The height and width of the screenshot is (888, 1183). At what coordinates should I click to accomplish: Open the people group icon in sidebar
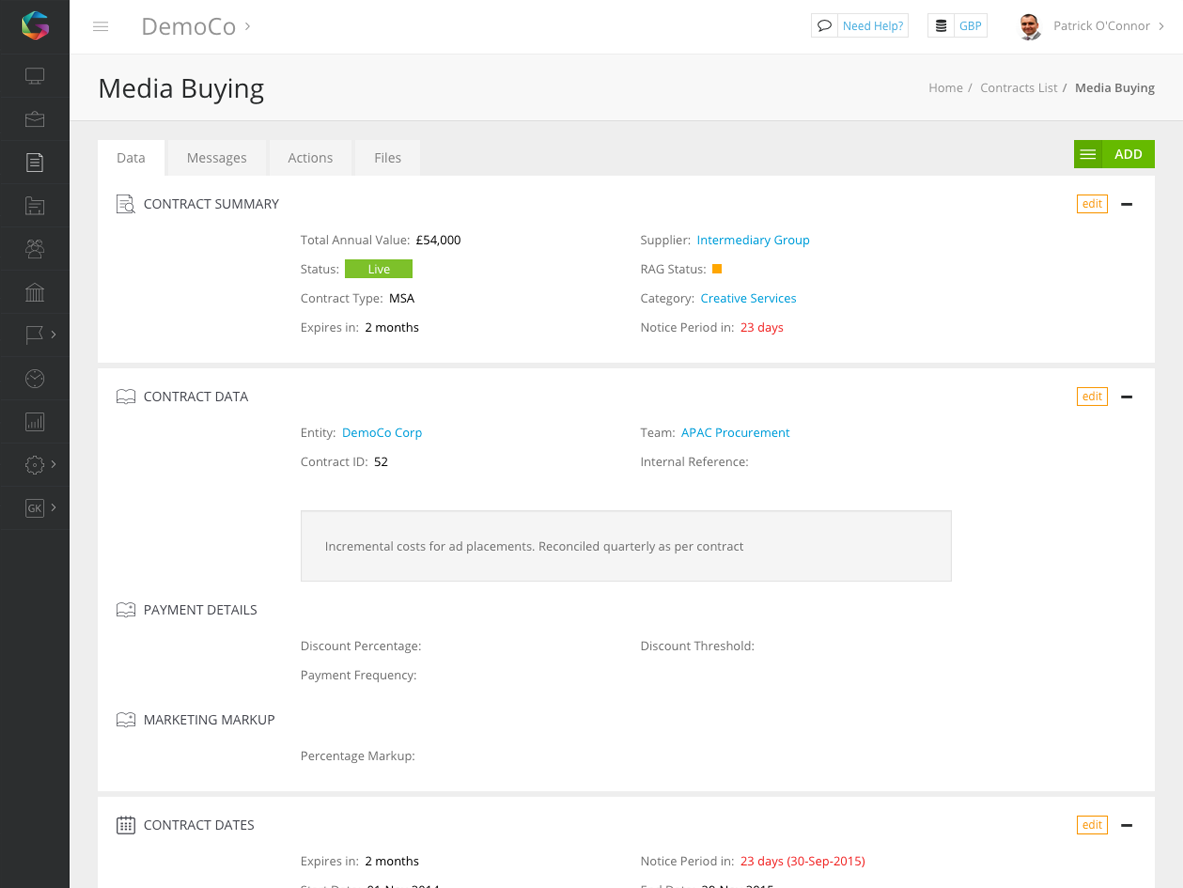pyautogui.click(x=35, y=248)
